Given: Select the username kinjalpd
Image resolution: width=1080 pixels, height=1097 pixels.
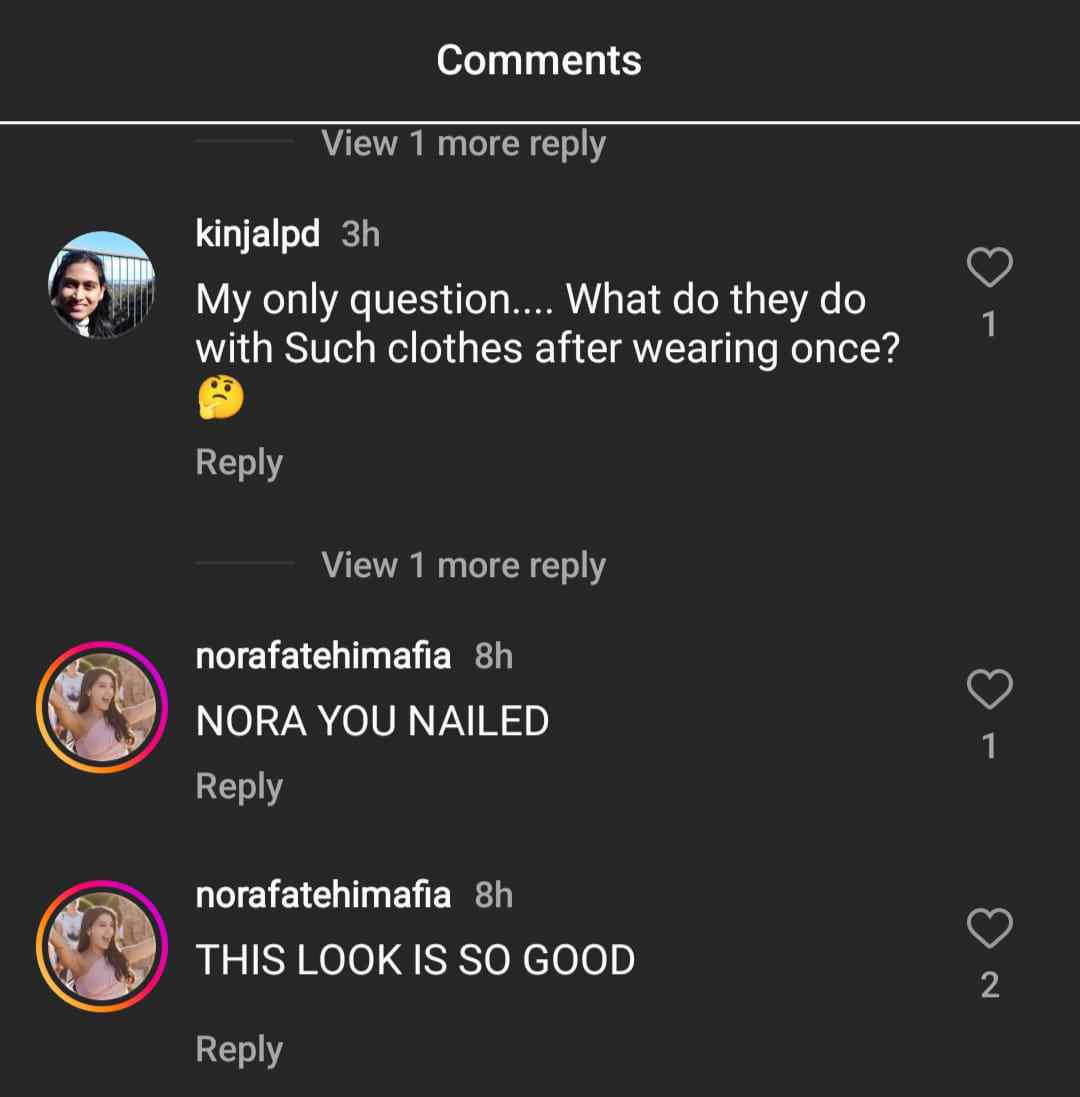Looking at the screenshot, I should [x=257, y=233].
